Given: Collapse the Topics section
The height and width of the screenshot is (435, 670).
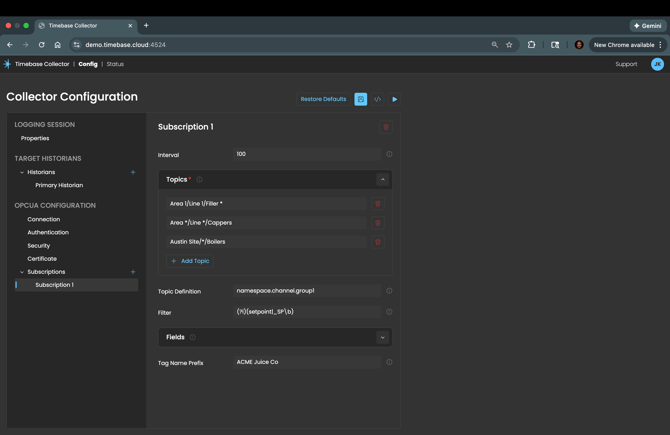Looking at the screenshot, I should click(x=382, y=180).
